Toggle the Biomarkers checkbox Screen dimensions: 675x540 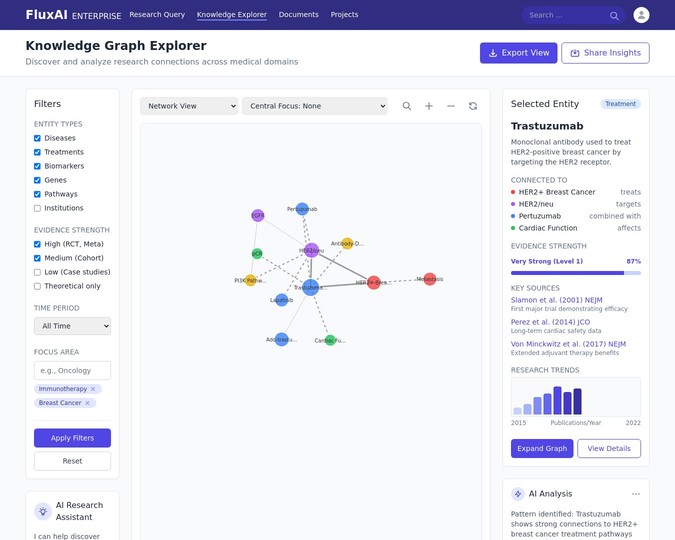tap(37, 166)
